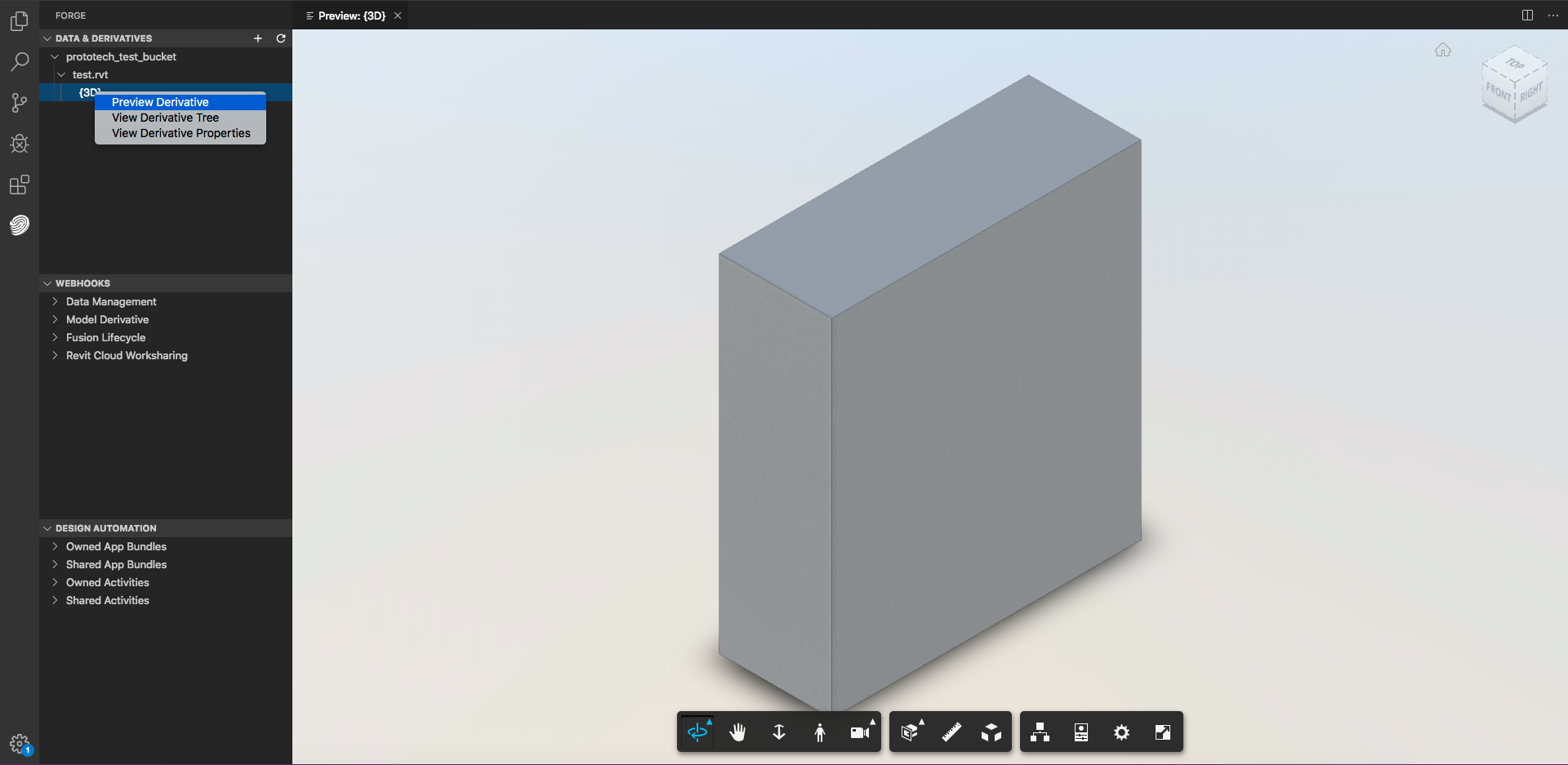Open the Source Control icon

20,103
